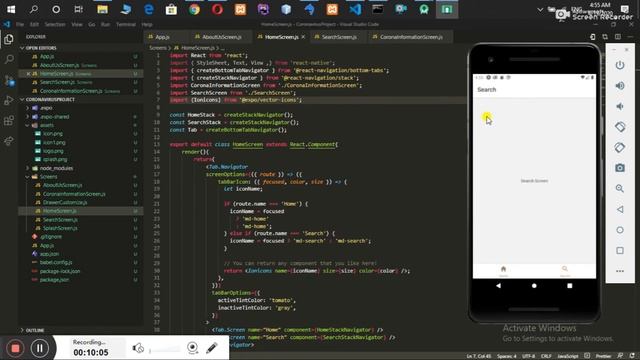The height and width of the screenshot is (360, 640).
Task: Stop the screen recording with red button
Action: coord(16,348)
